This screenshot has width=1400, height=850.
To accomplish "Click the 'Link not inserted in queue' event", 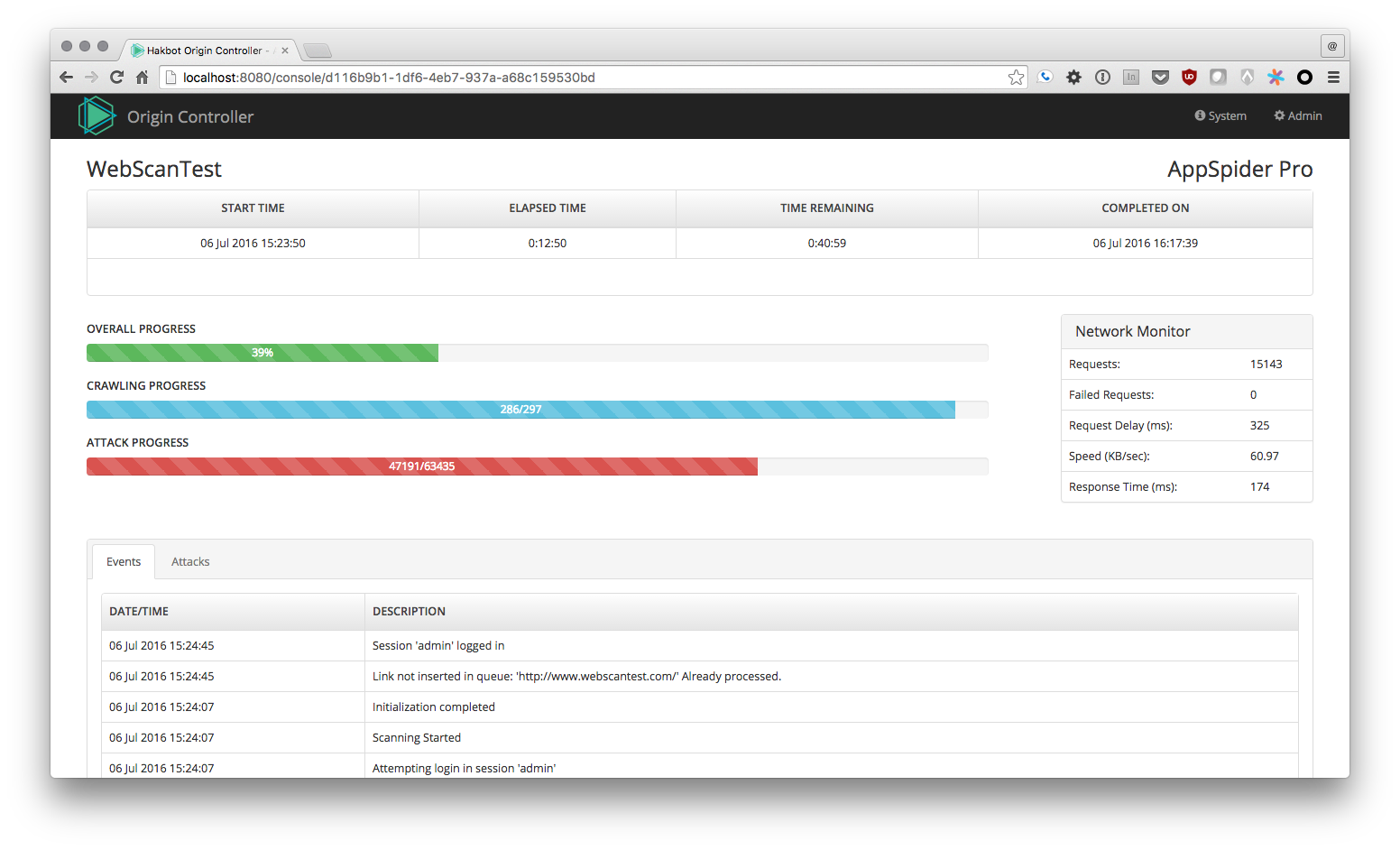I will 576,676.
